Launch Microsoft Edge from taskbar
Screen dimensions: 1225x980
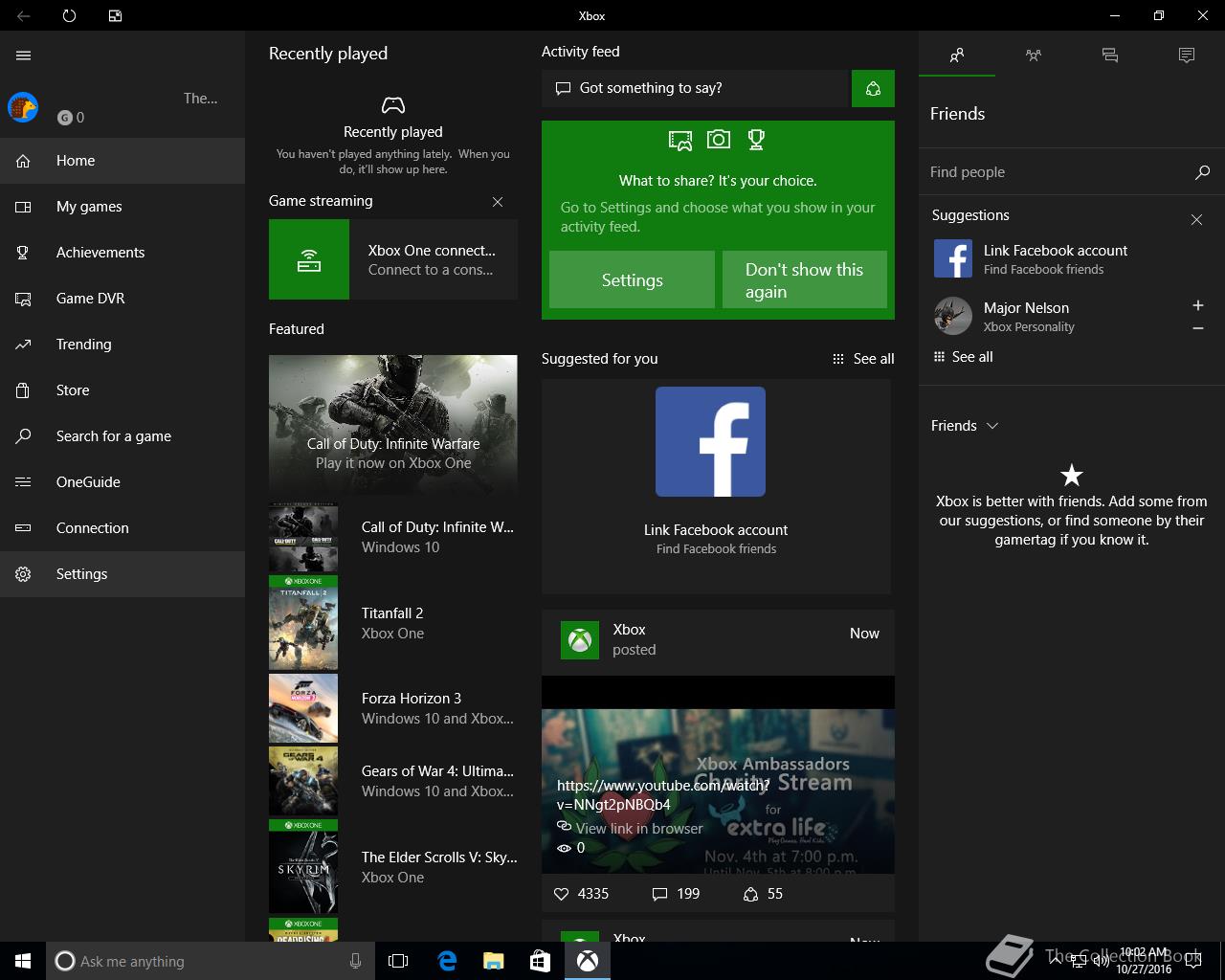tap(447, 961)
